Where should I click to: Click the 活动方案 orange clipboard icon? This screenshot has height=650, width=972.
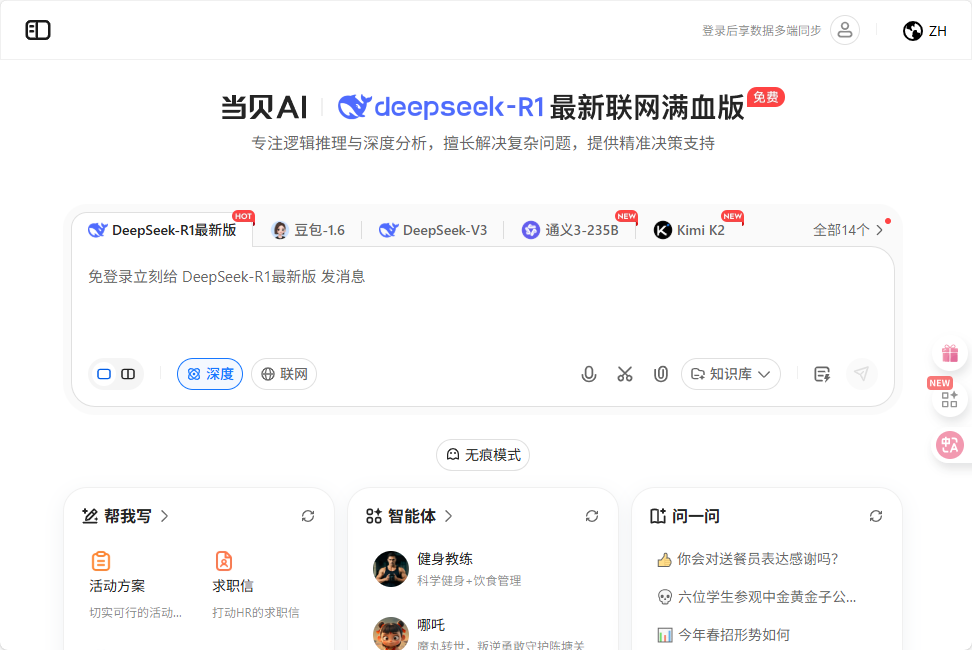coord(101,561)
